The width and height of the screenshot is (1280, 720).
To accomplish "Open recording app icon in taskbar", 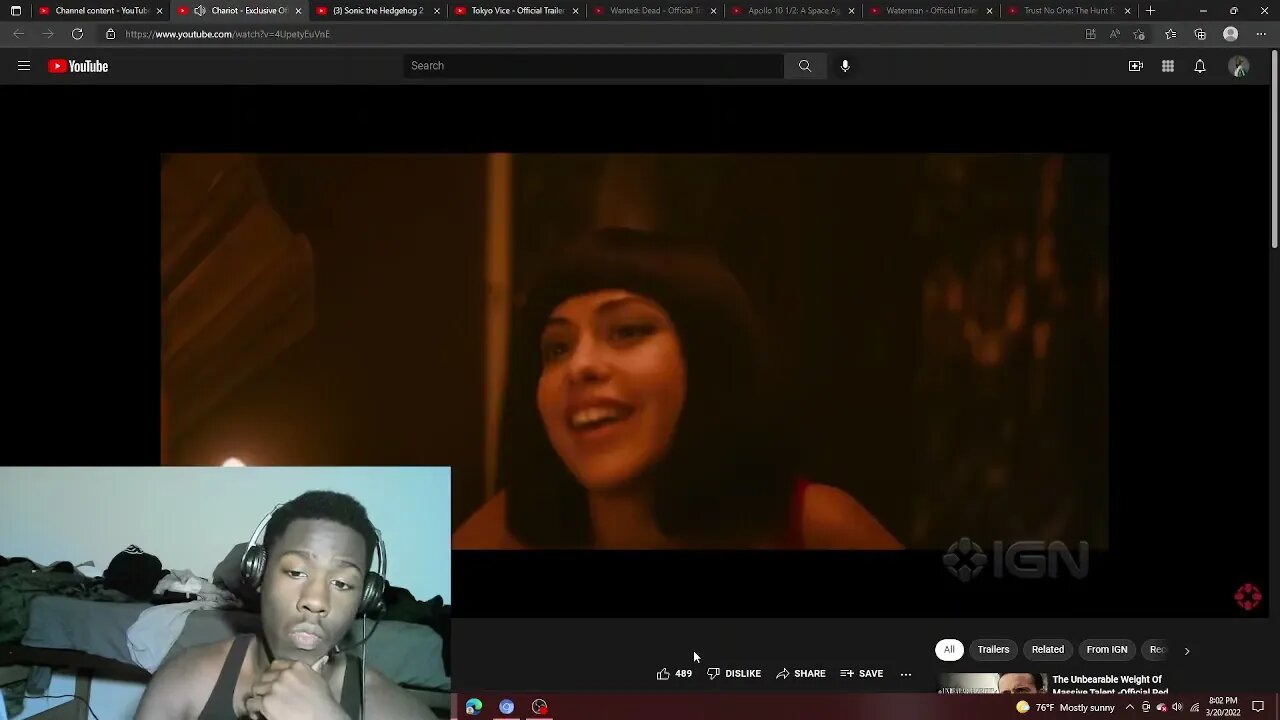I will pyautogui.click(x=540, y=707).
